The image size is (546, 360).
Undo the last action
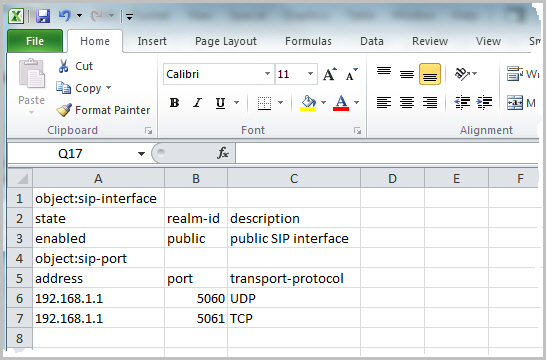[65, 16]
